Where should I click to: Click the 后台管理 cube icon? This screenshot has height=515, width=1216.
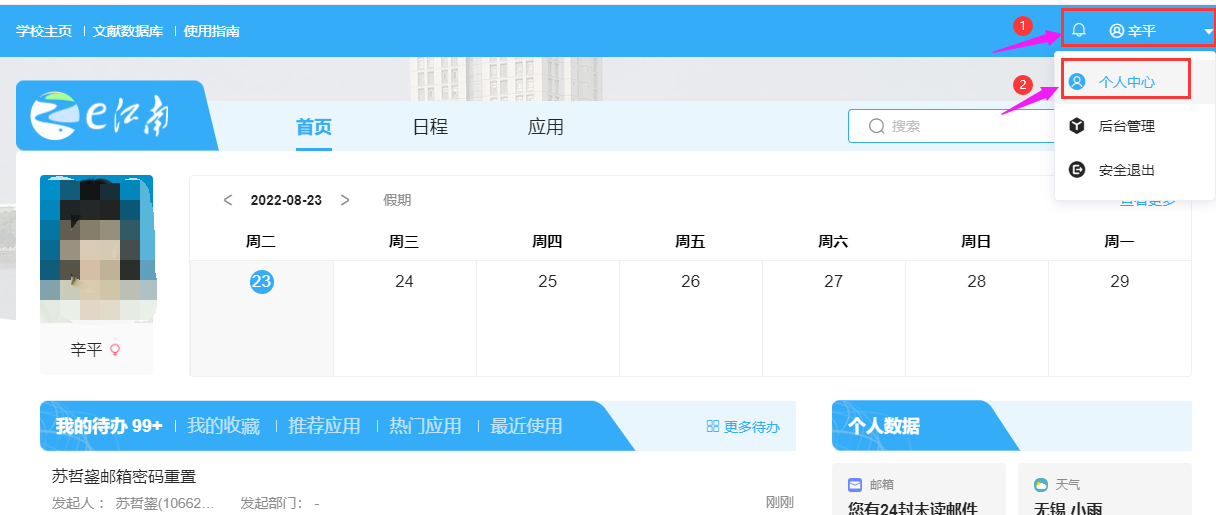pos(1077,126)
